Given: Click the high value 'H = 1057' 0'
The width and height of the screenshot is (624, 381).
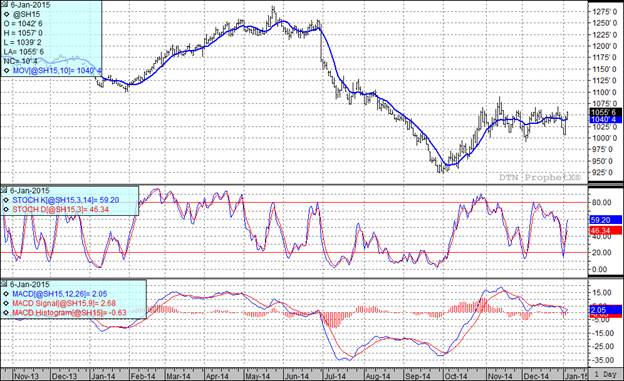Looking at the screenshot, I should (23, 33).
